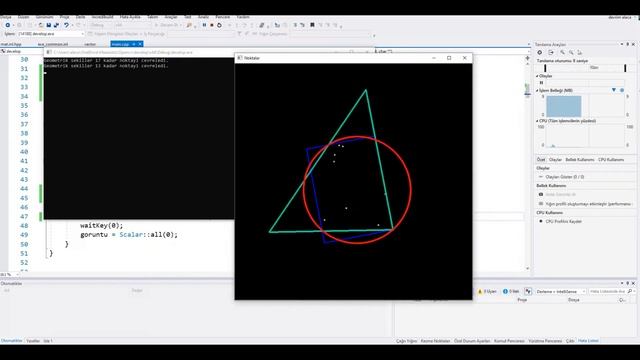Switch to CPU Kullanımı tab in Diagnostic Tools
This screenshot has height=360, width=640.
[611, 160]
